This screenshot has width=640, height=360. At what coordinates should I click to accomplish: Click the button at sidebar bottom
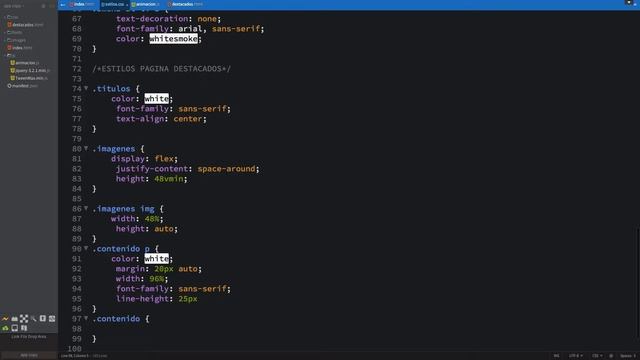click(x=29, y=356)
